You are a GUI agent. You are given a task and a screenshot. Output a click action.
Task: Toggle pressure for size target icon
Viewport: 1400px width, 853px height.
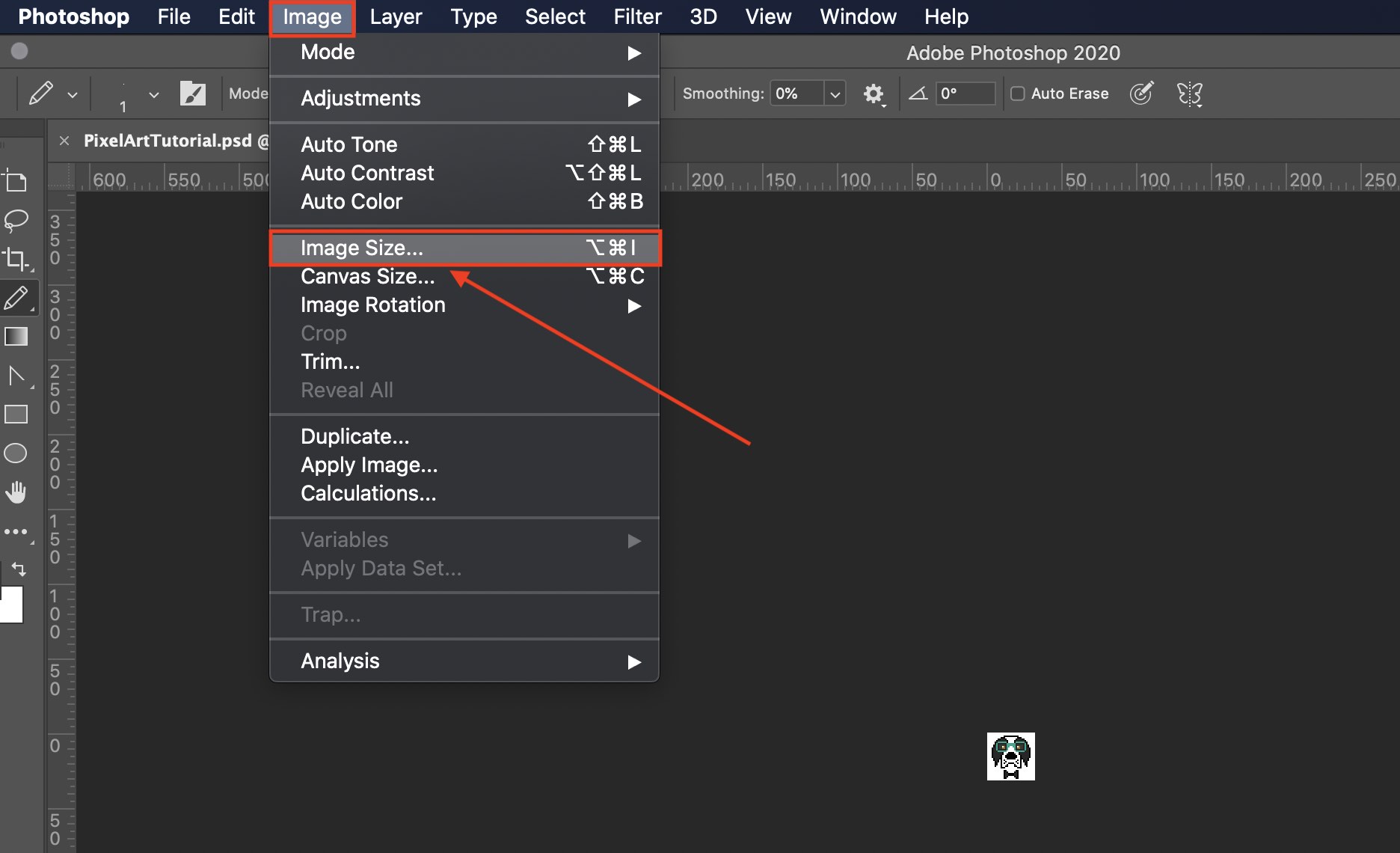[1141, 94]
